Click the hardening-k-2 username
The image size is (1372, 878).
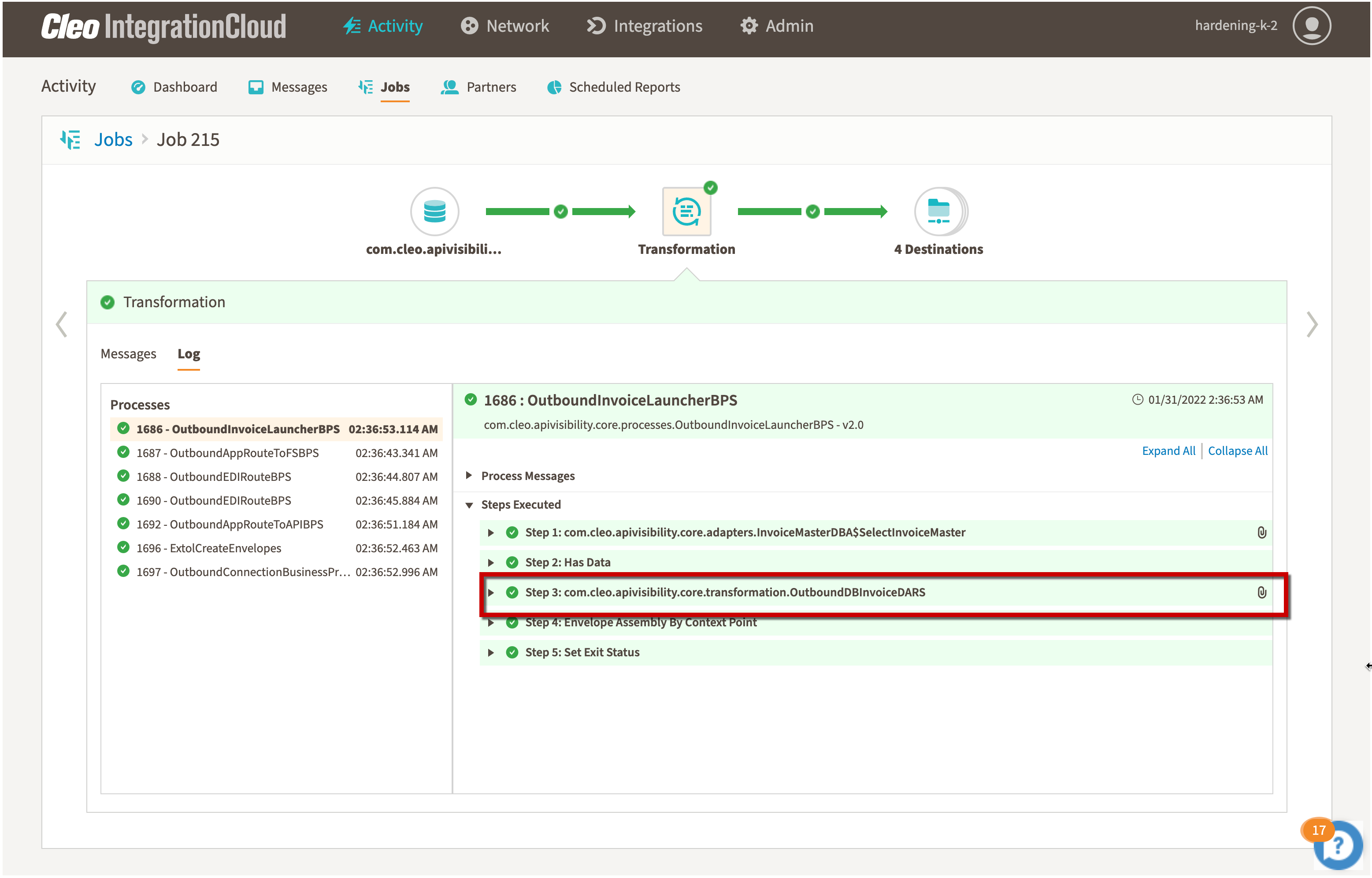point(1236,26)
